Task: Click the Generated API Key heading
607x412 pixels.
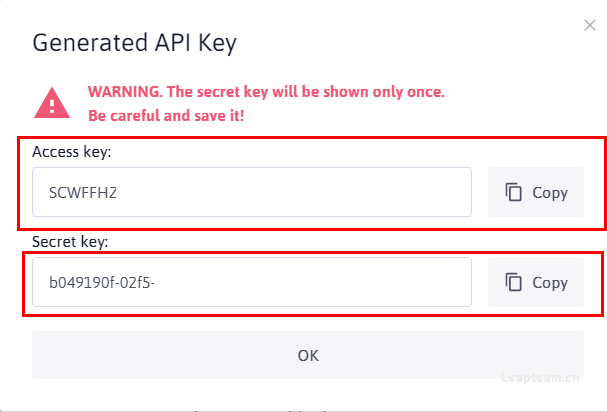Action: coord(134,43)
